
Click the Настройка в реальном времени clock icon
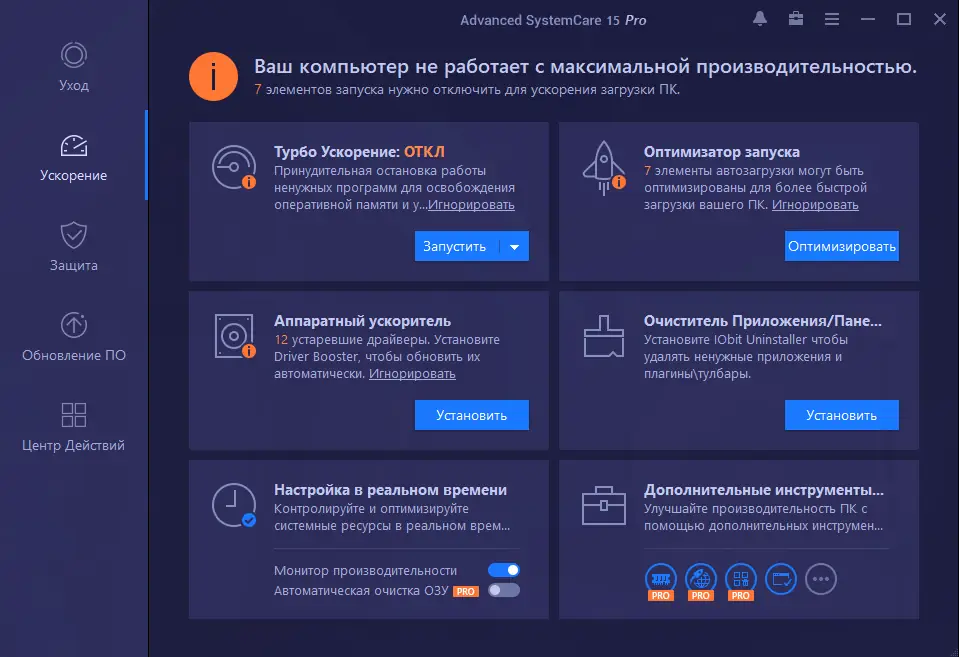(x=234, y=505)
